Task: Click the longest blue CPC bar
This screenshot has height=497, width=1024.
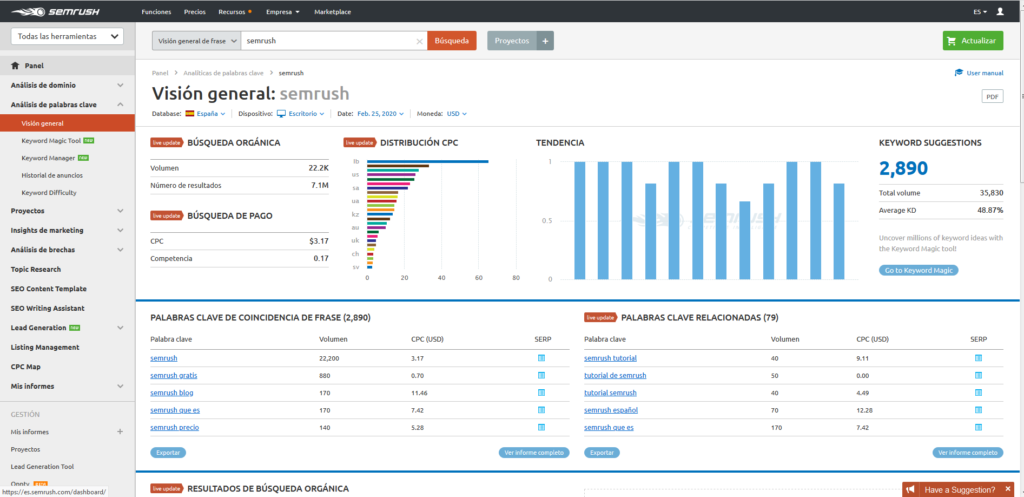Action: 428,161
